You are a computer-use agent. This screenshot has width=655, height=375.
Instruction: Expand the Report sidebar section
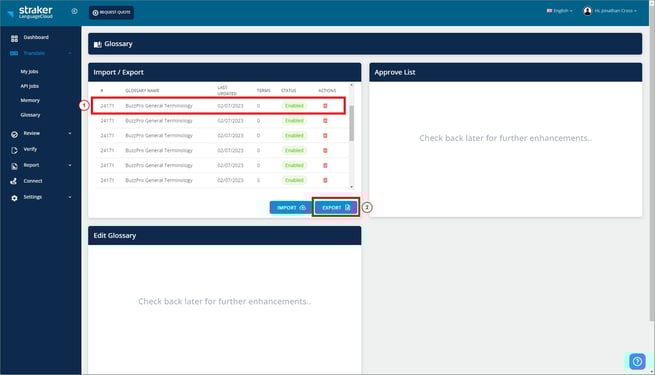tap(70, 165)
